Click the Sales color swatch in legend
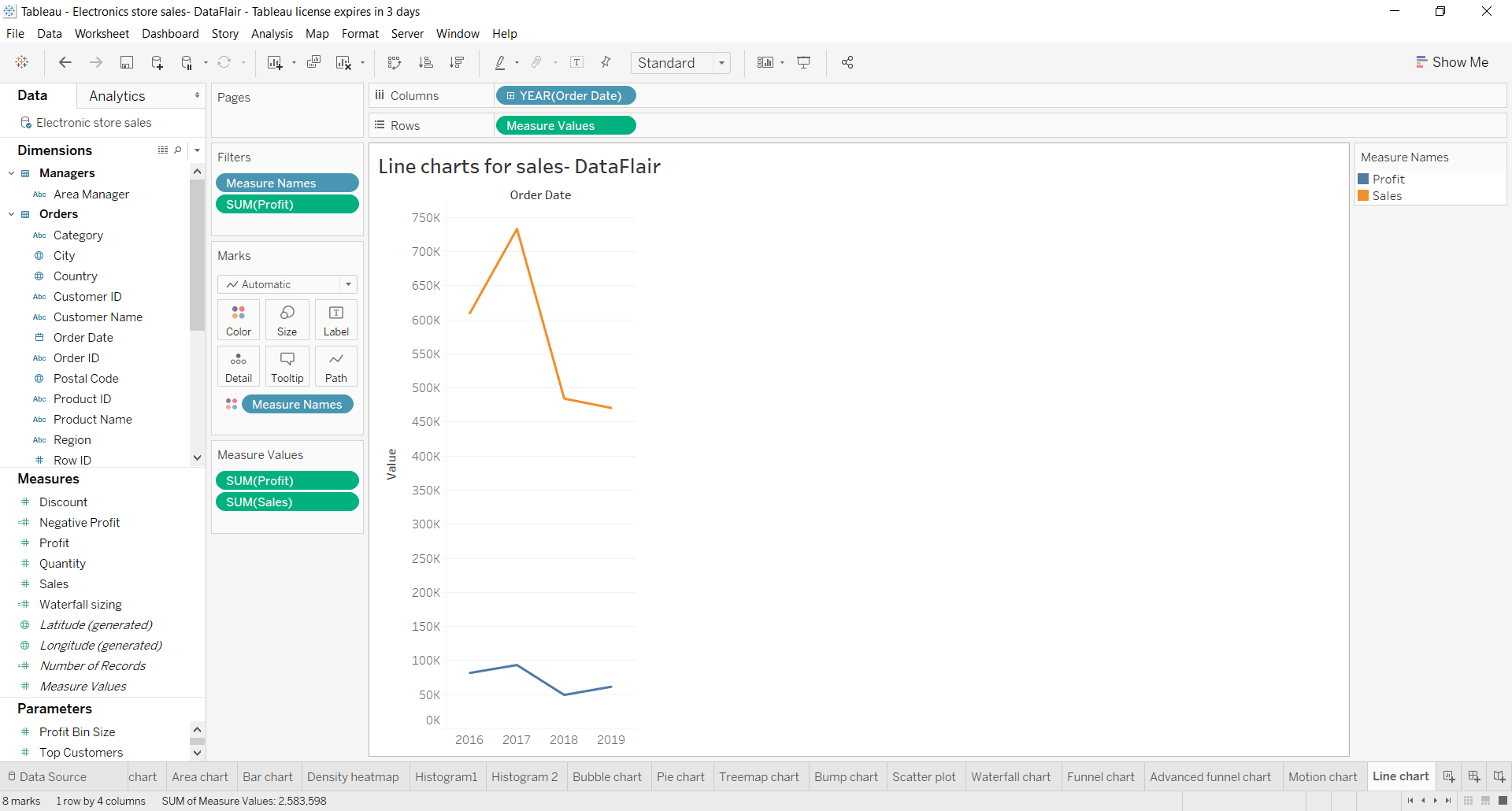This screenshot has height=811, width=1512. (1364, 196)
